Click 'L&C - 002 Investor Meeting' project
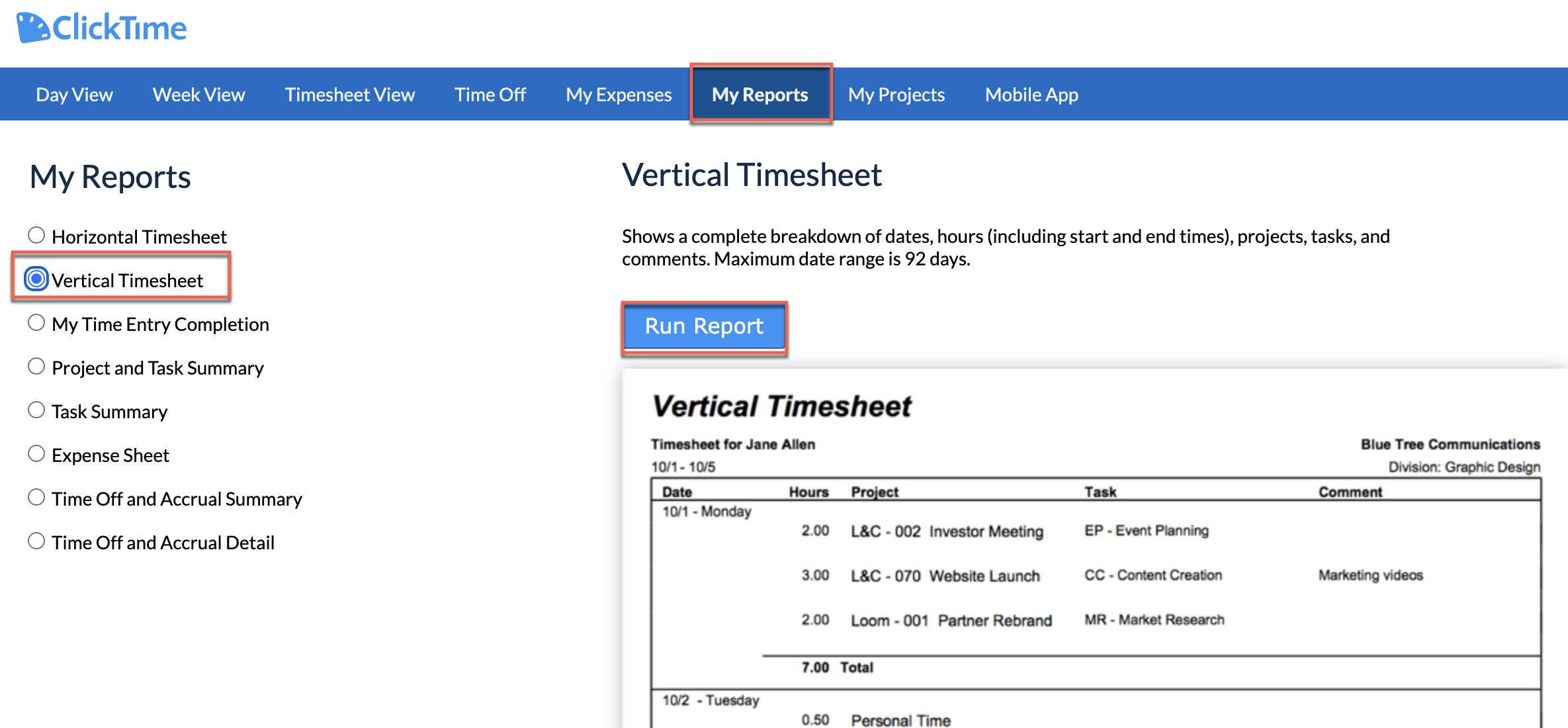Screen dimensions: 1568x728 coord(947,531)
